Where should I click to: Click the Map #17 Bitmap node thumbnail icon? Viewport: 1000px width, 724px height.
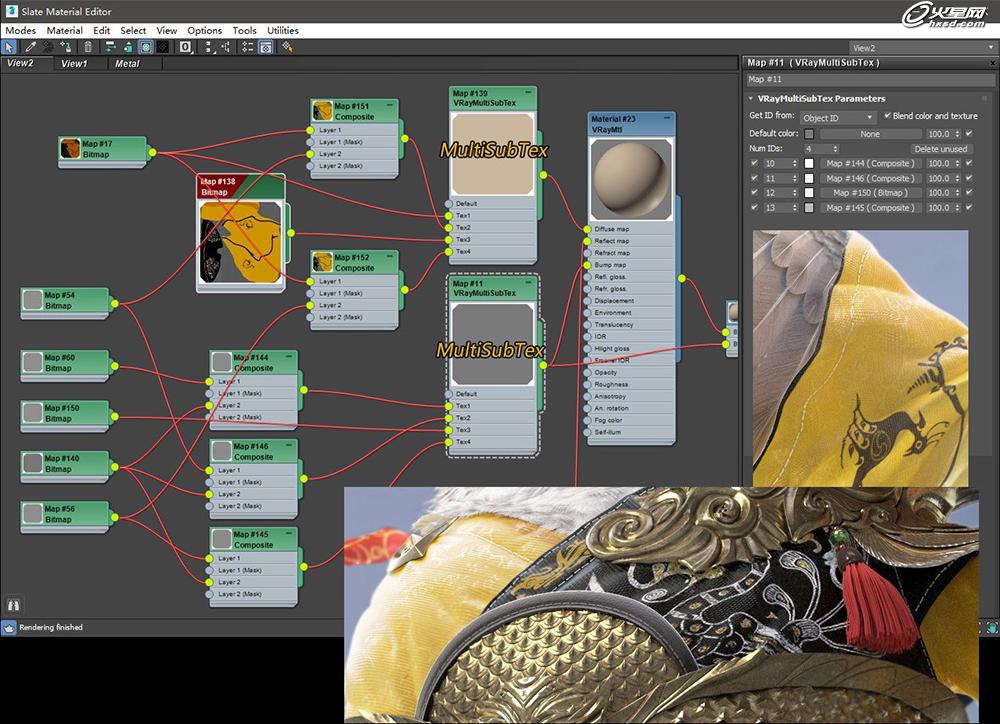coord(70,149)
